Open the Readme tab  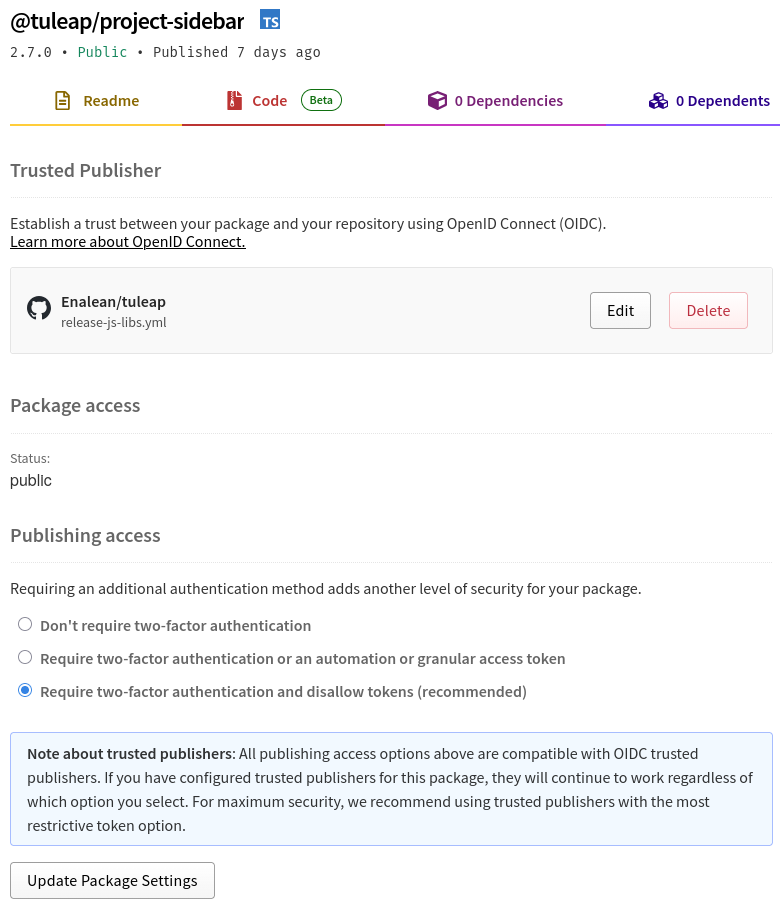(111, 101)
